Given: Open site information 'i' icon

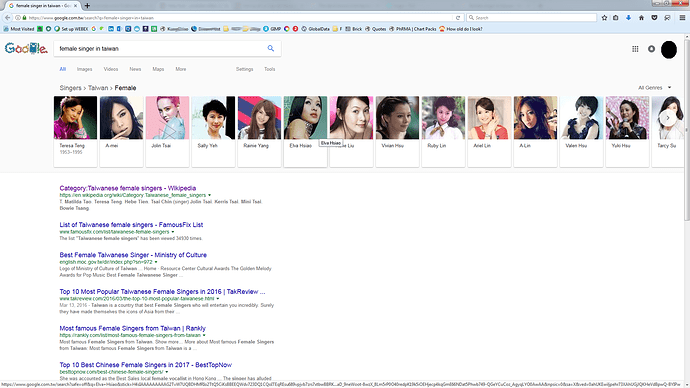Looking at the screenshot, I should 18,18.
